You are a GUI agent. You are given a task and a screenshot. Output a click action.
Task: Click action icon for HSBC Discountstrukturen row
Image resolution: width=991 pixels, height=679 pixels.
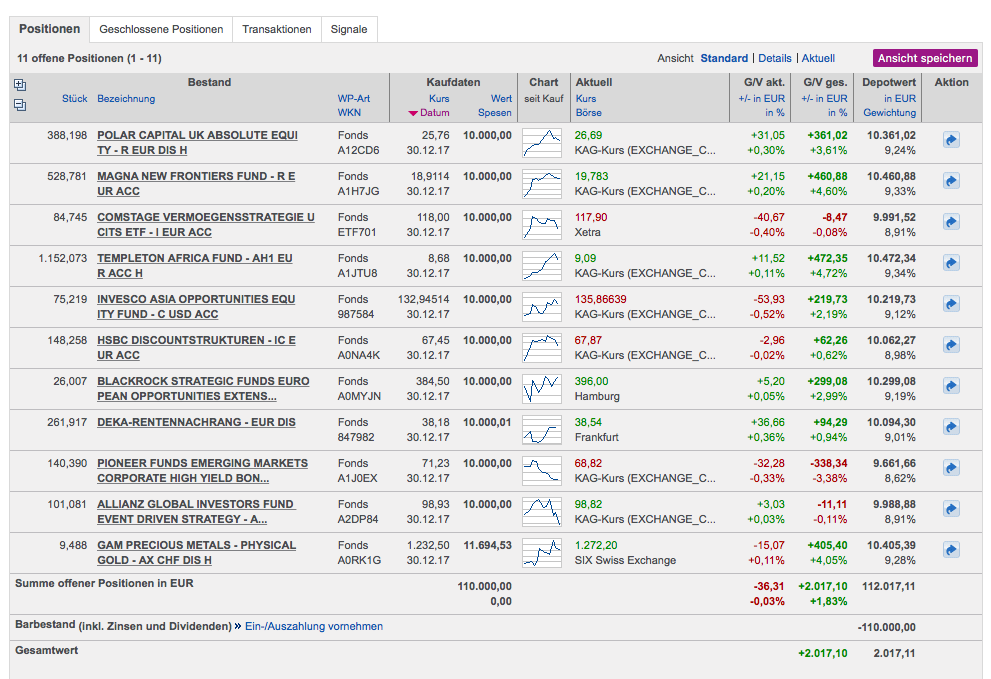[951, 345]
